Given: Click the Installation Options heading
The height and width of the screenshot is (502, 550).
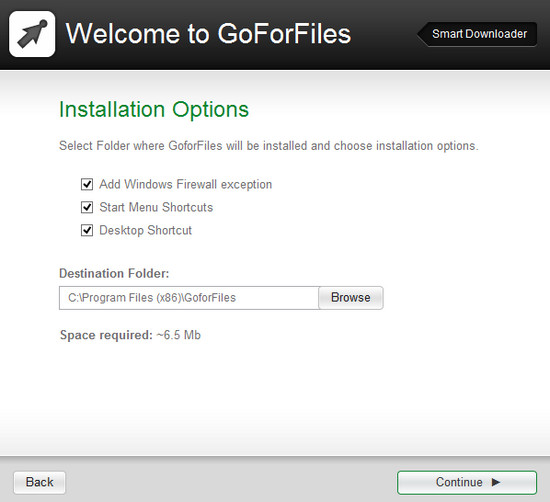Looking at the screenshot, I should (154, 110).
